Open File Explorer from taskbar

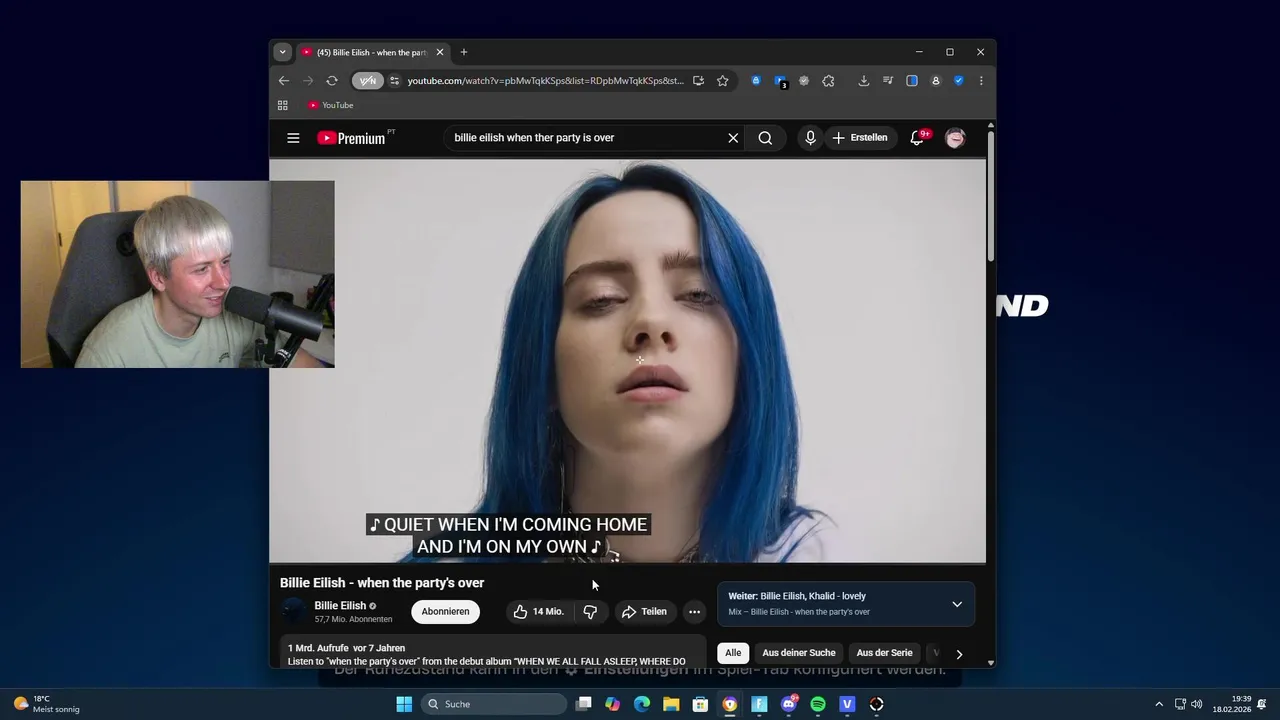[671, 704]
